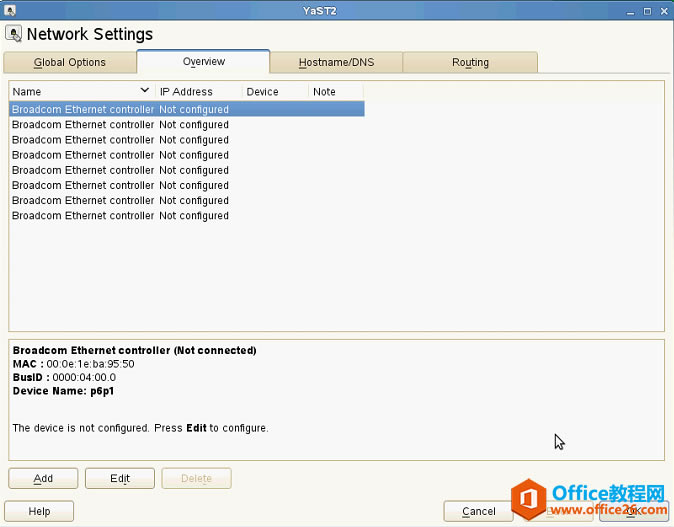Maximize the YaST2 window
The height and width of the screenshot is (527, 674).
[647, 12]
